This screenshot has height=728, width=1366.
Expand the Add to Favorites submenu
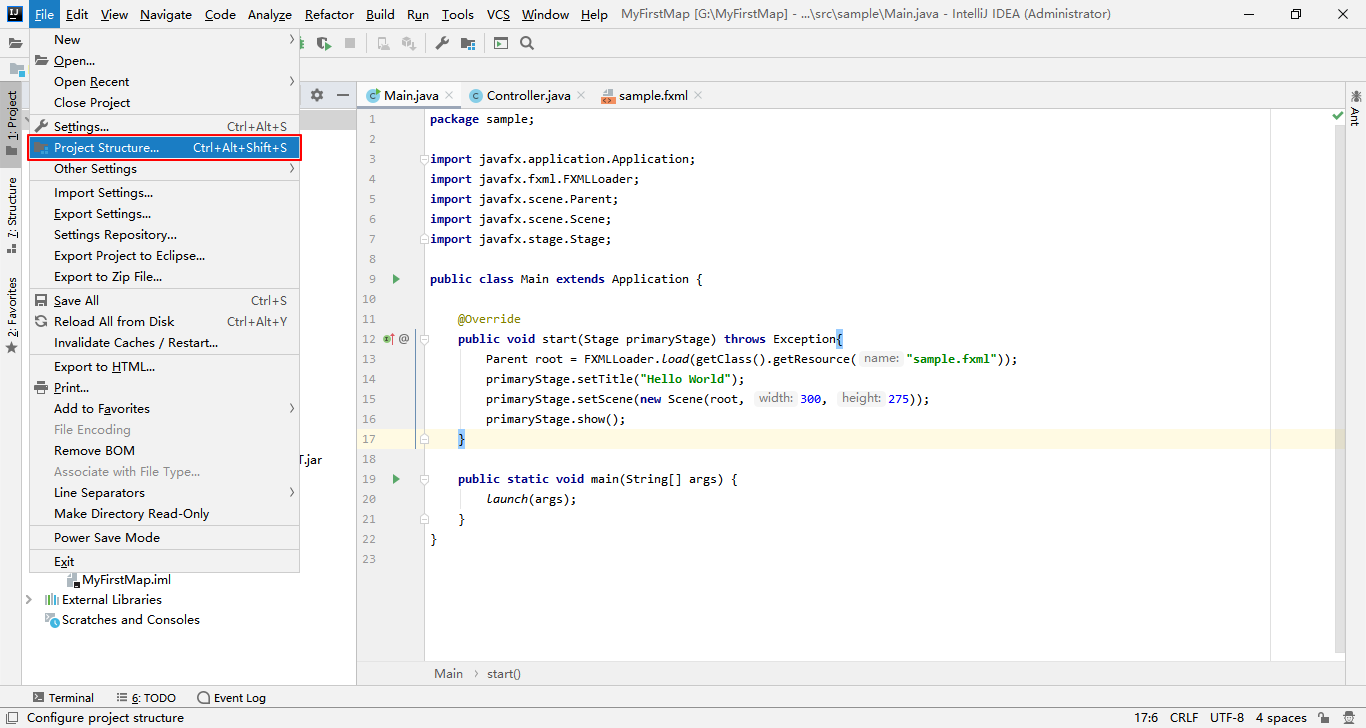tap(164, 408)
